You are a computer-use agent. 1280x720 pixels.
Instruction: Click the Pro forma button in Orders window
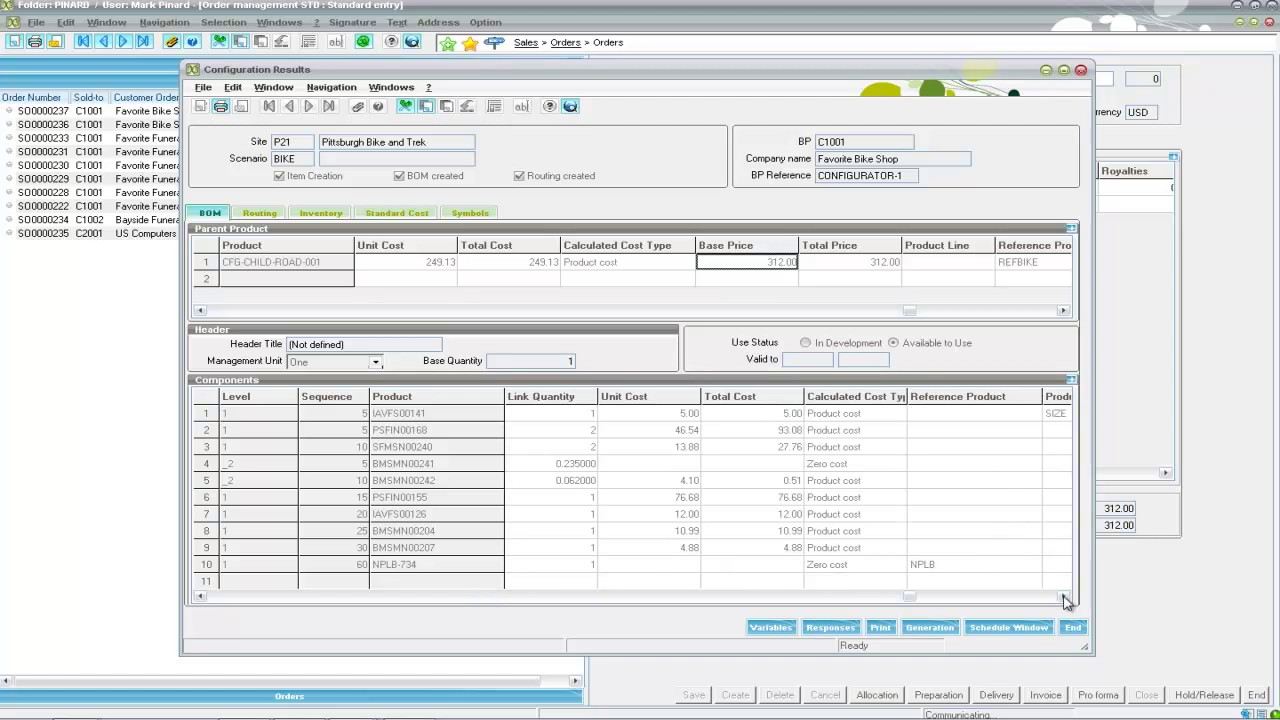pos(1098,695)
